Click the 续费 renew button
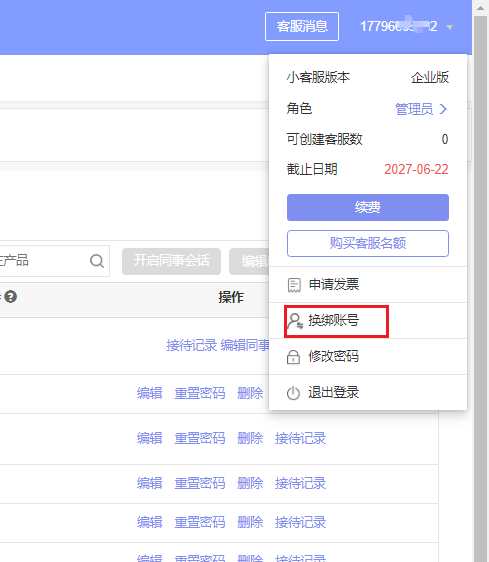The height and width of the screenshot is (562, 489). [368, 208]
